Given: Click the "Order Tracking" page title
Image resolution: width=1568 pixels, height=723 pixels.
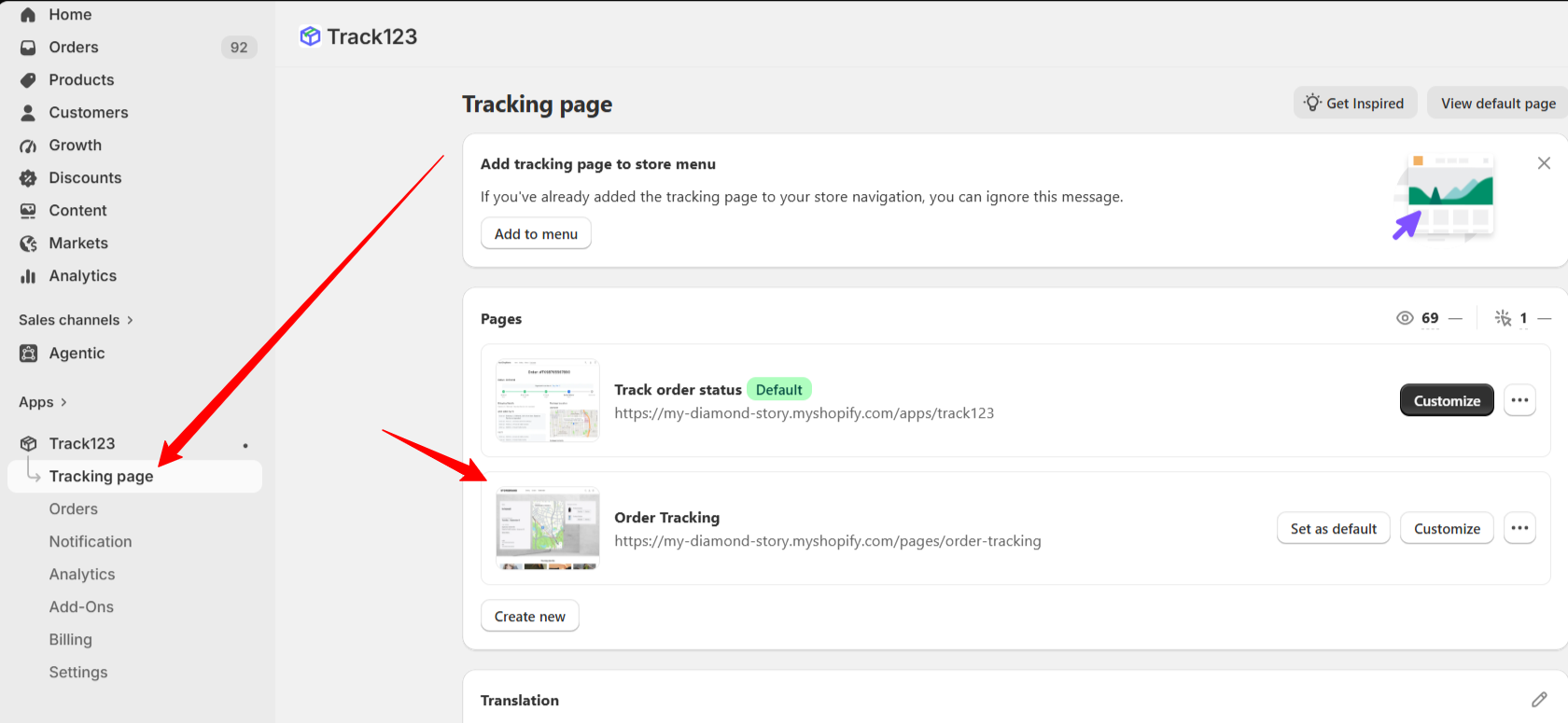Looking at the screenshot, I should (x=667, y=518).
